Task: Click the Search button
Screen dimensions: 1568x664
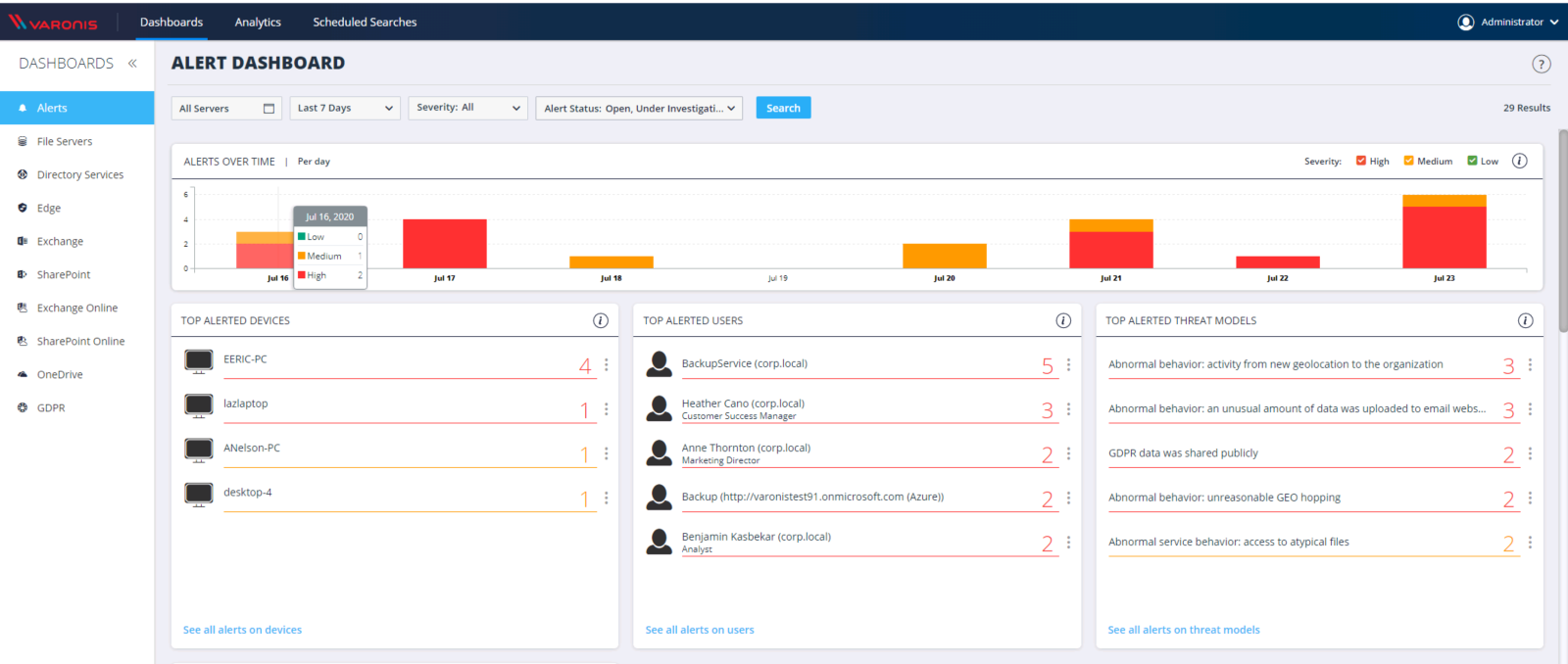Action: pos(783,108)
